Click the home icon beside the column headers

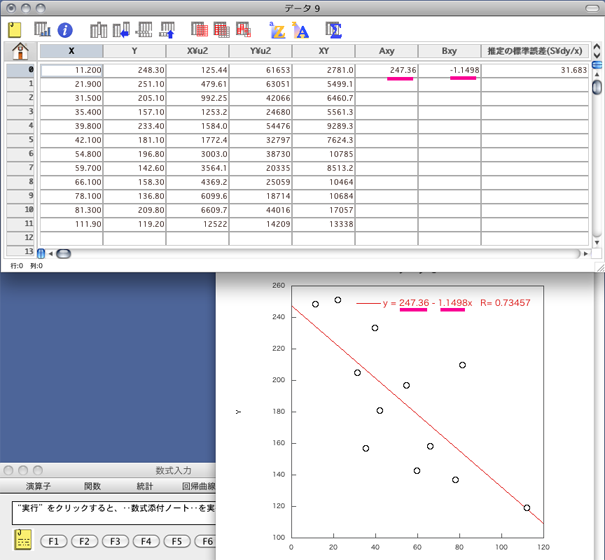18,51
